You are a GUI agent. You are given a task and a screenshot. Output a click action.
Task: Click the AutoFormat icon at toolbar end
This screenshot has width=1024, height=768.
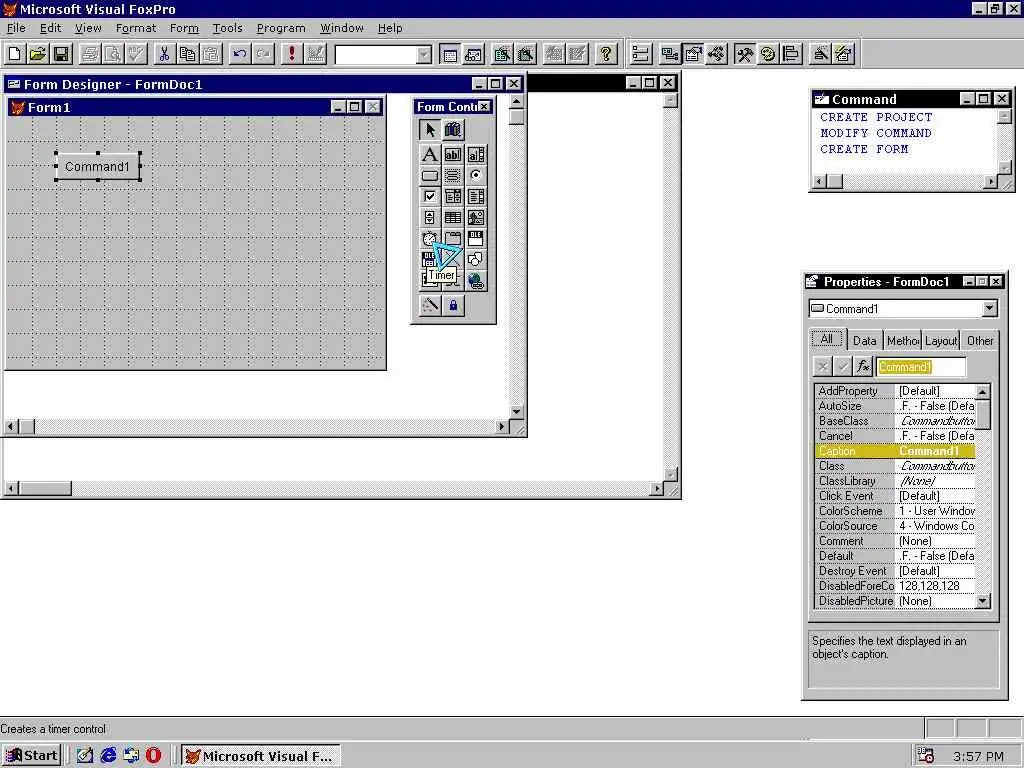[843, 54]
